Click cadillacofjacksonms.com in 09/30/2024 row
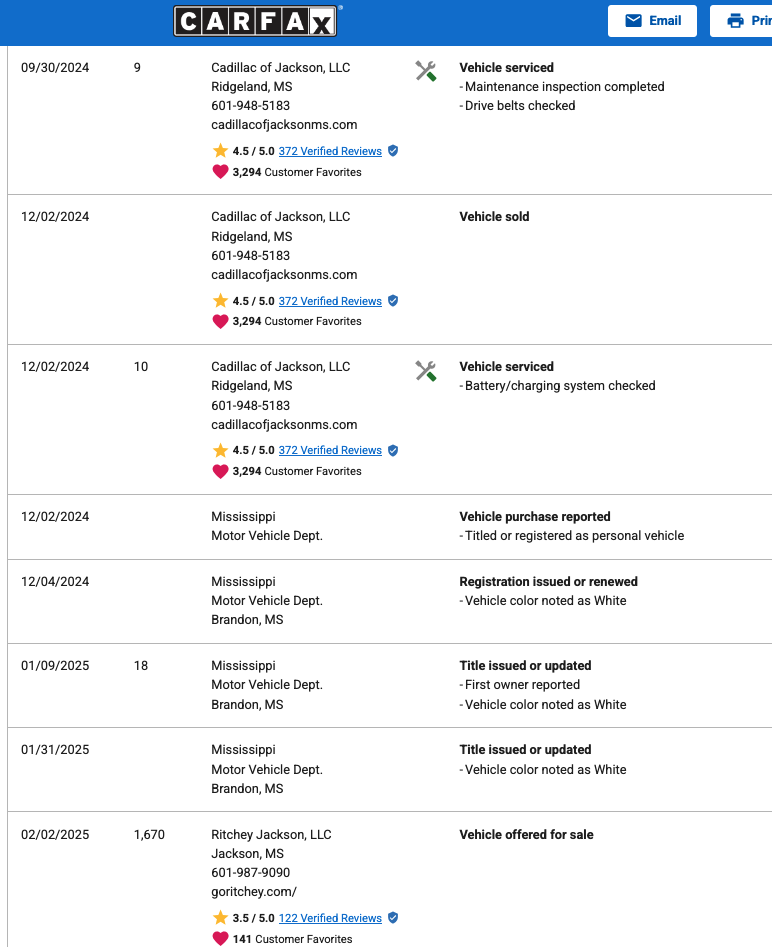 [x=284, y=125]
